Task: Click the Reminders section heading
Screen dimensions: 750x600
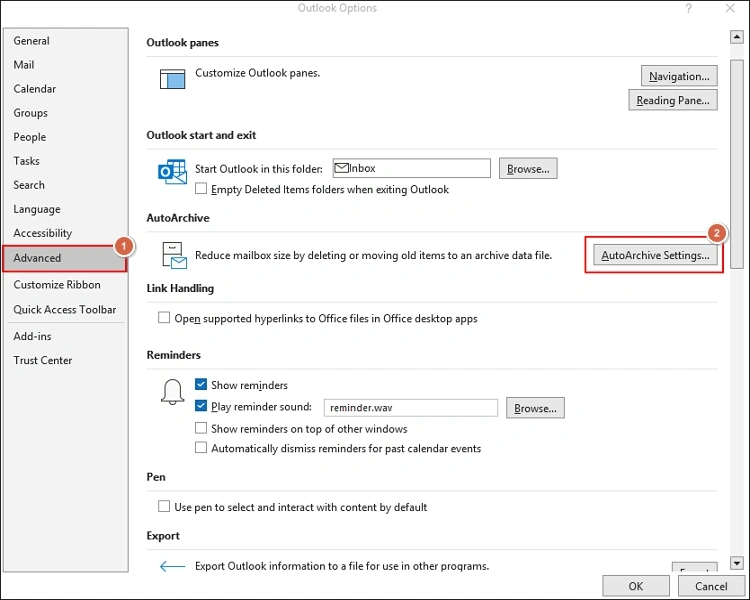Action: pyautogui.click(x=173, y=355)
